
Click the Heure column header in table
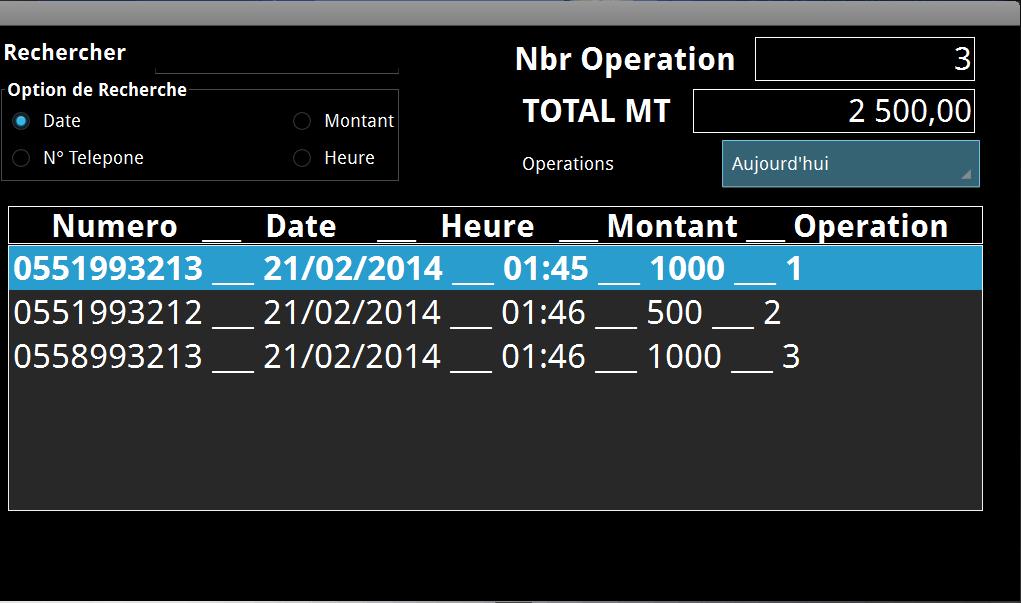(487, 226)
